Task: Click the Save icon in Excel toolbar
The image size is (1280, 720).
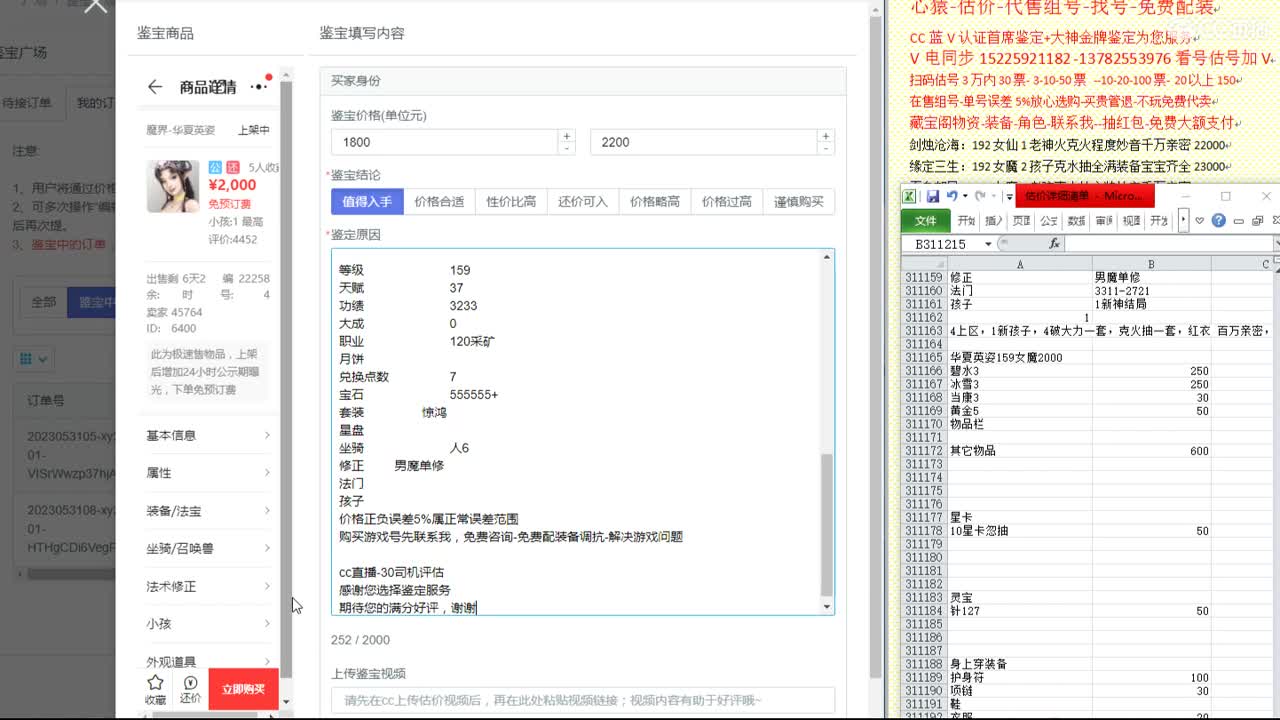Action: click(932, 197)
